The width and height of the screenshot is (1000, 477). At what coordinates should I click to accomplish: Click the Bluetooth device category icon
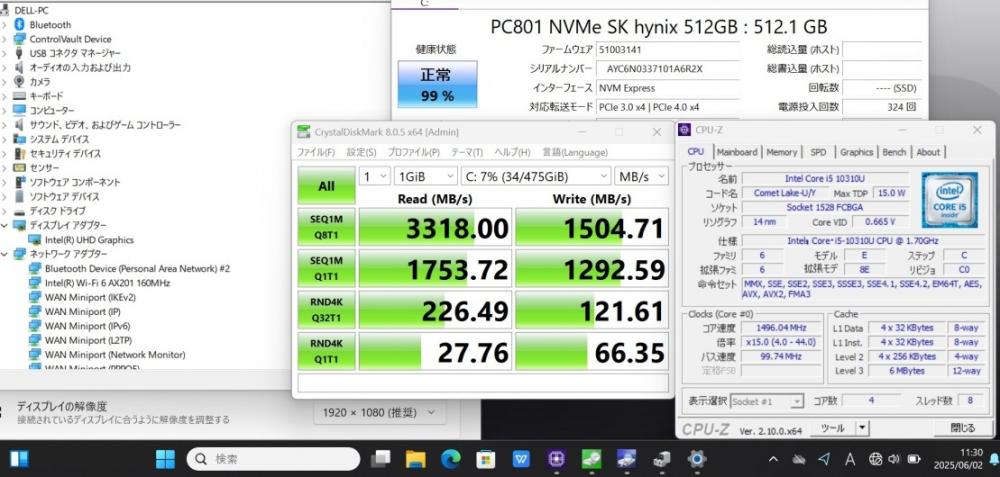pos(19,24)
